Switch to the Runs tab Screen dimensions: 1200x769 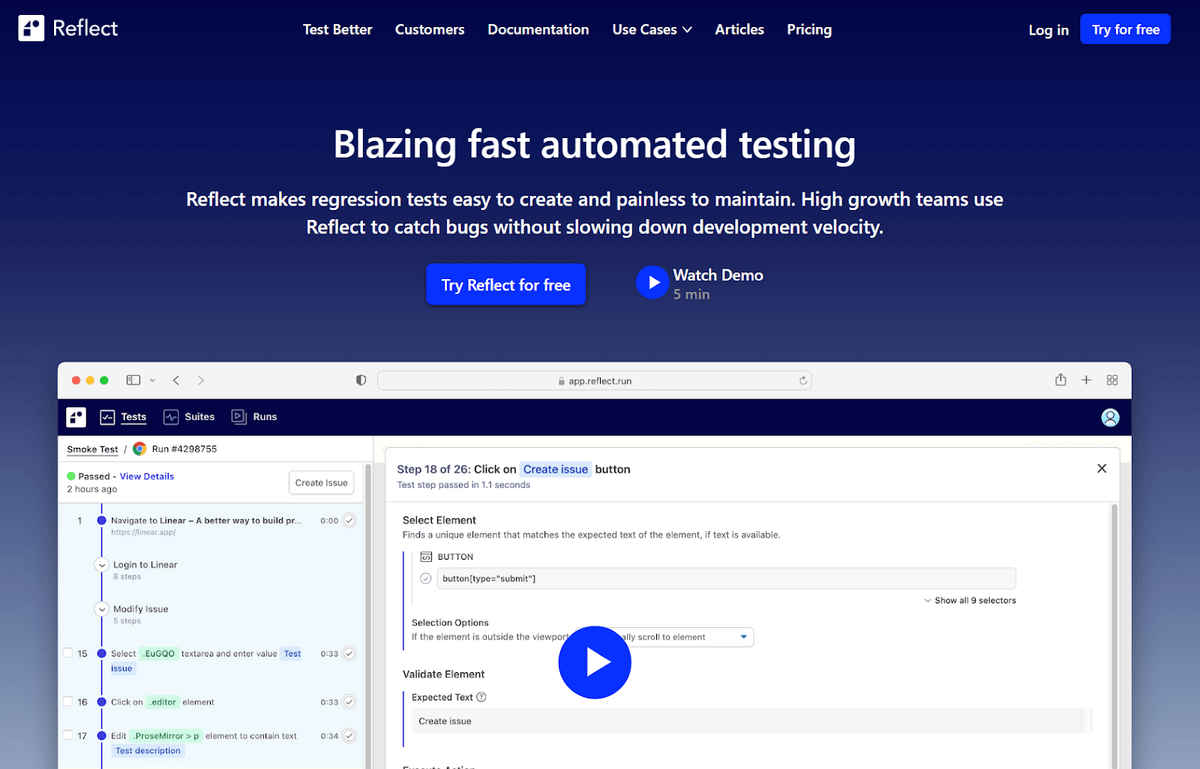254,417
